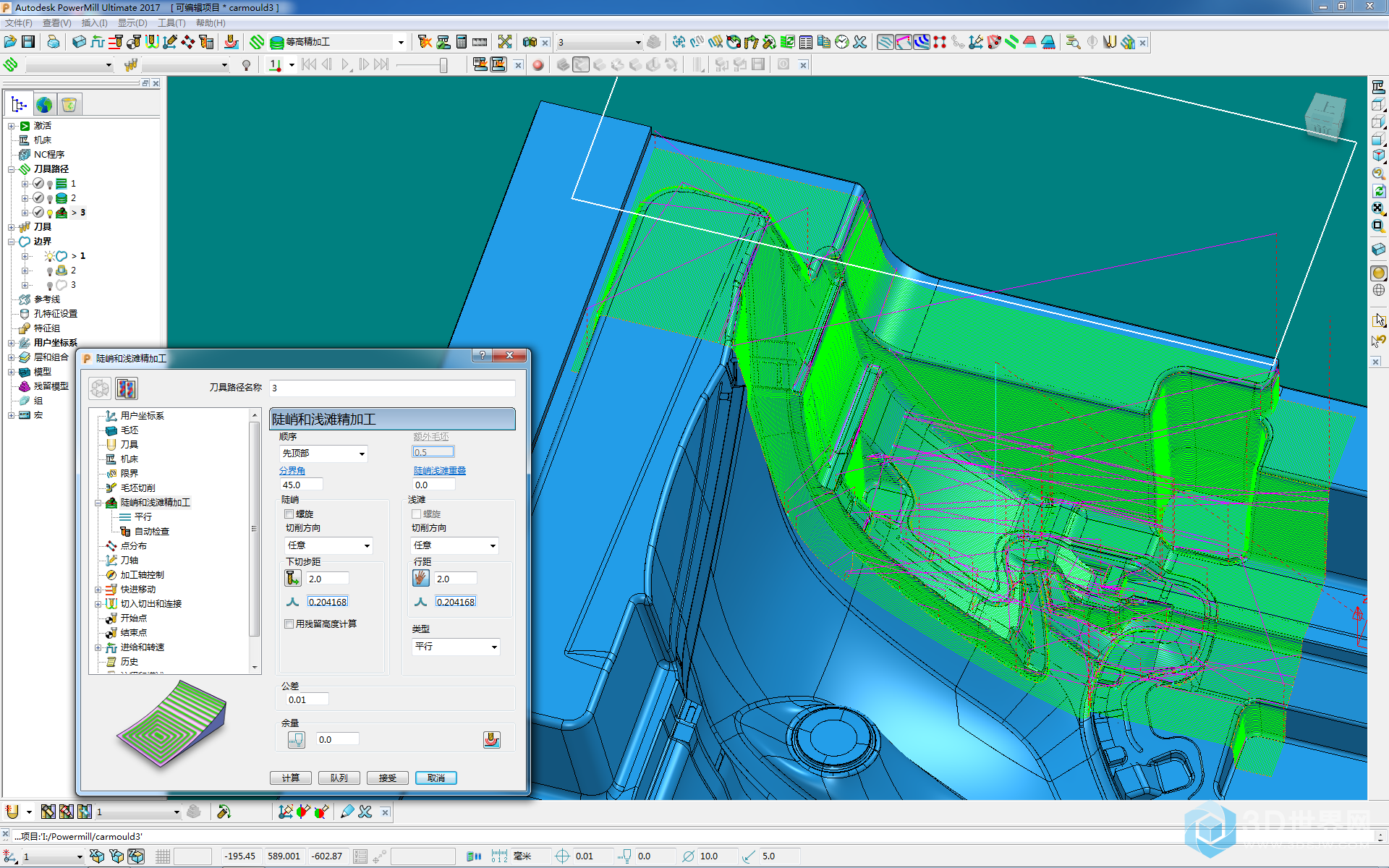1389x868 pixels.
Task: Open the 类型 dropdown showing 平行
Action: pyautogui.click(x=456, y=647)
